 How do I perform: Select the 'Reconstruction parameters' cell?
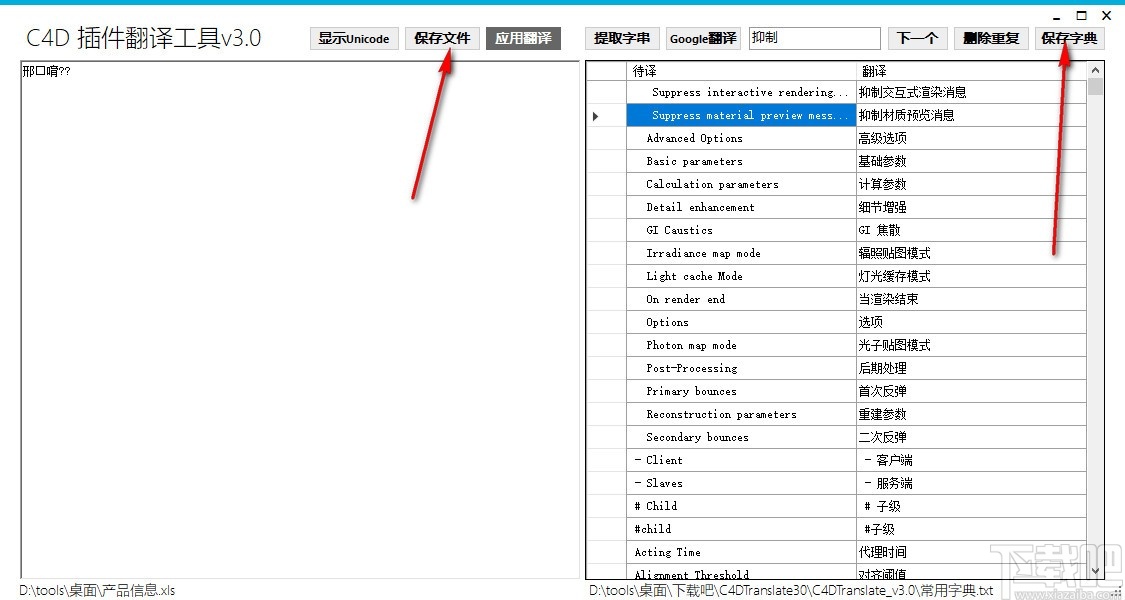click(741, 414)
